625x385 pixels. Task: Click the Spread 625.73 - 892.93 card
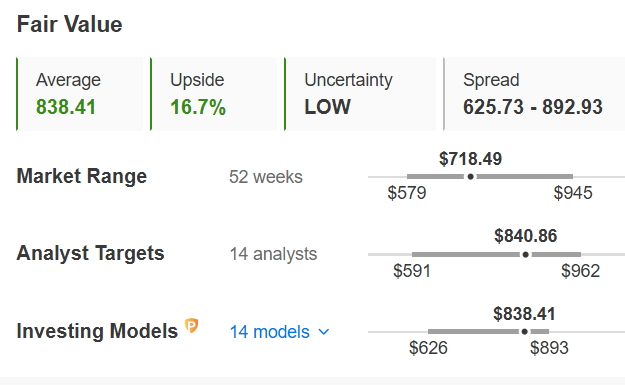click(x=534, y=94)
